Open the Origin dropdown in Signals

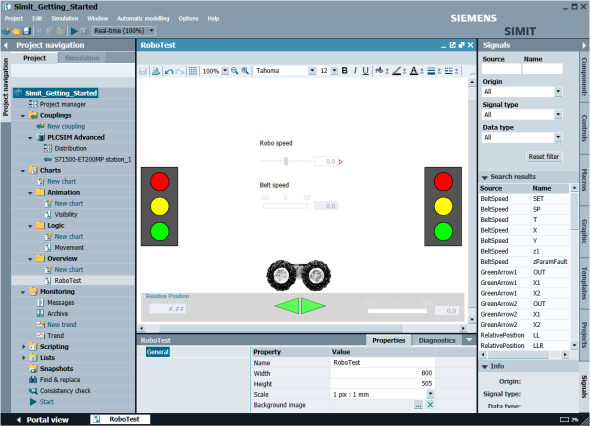558,91
